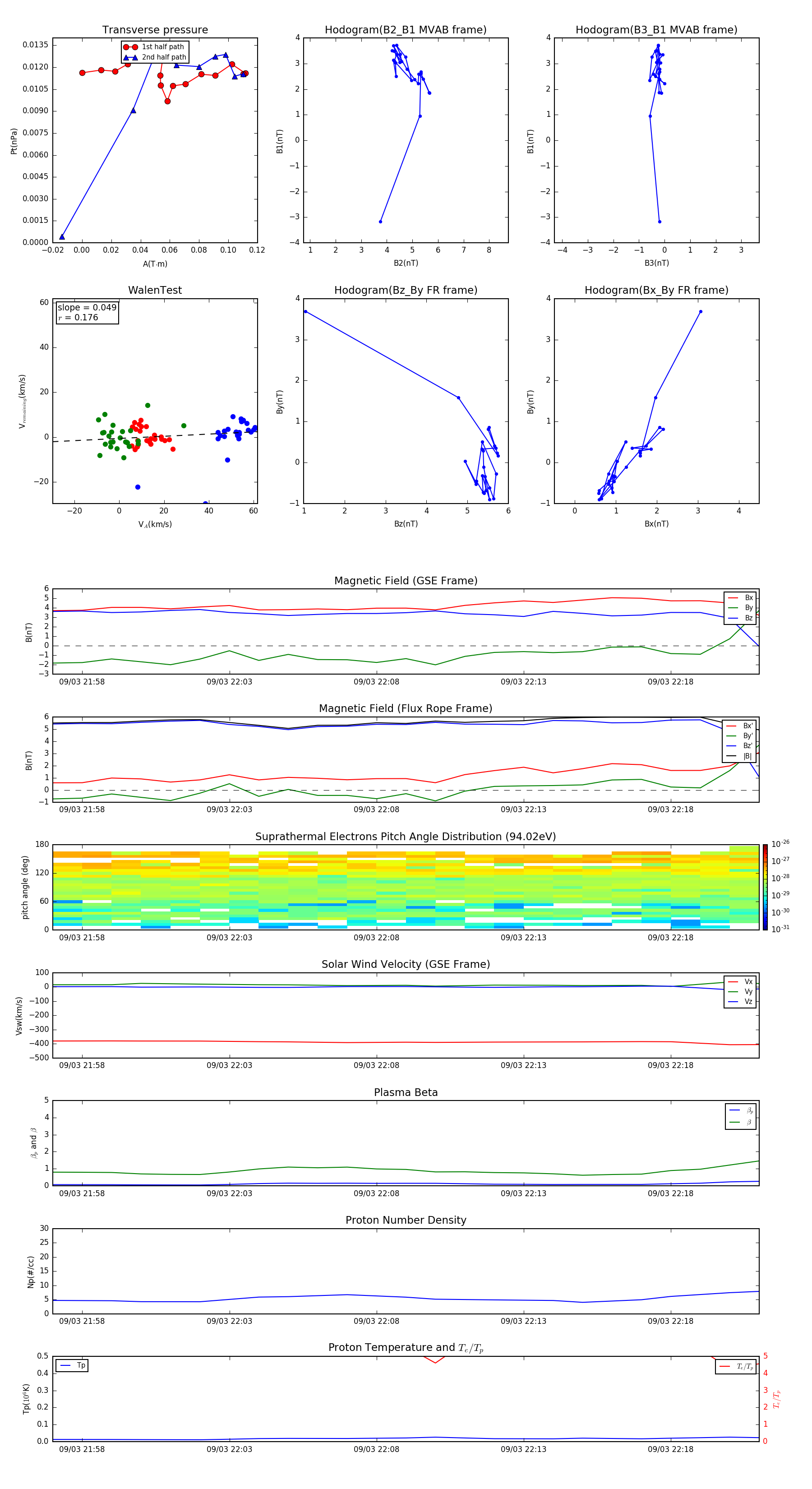This screenshot has width=812, height=1489.
Task: Click the Vz legend entry in velocity plot
Action: click(x=740, y=1002)
